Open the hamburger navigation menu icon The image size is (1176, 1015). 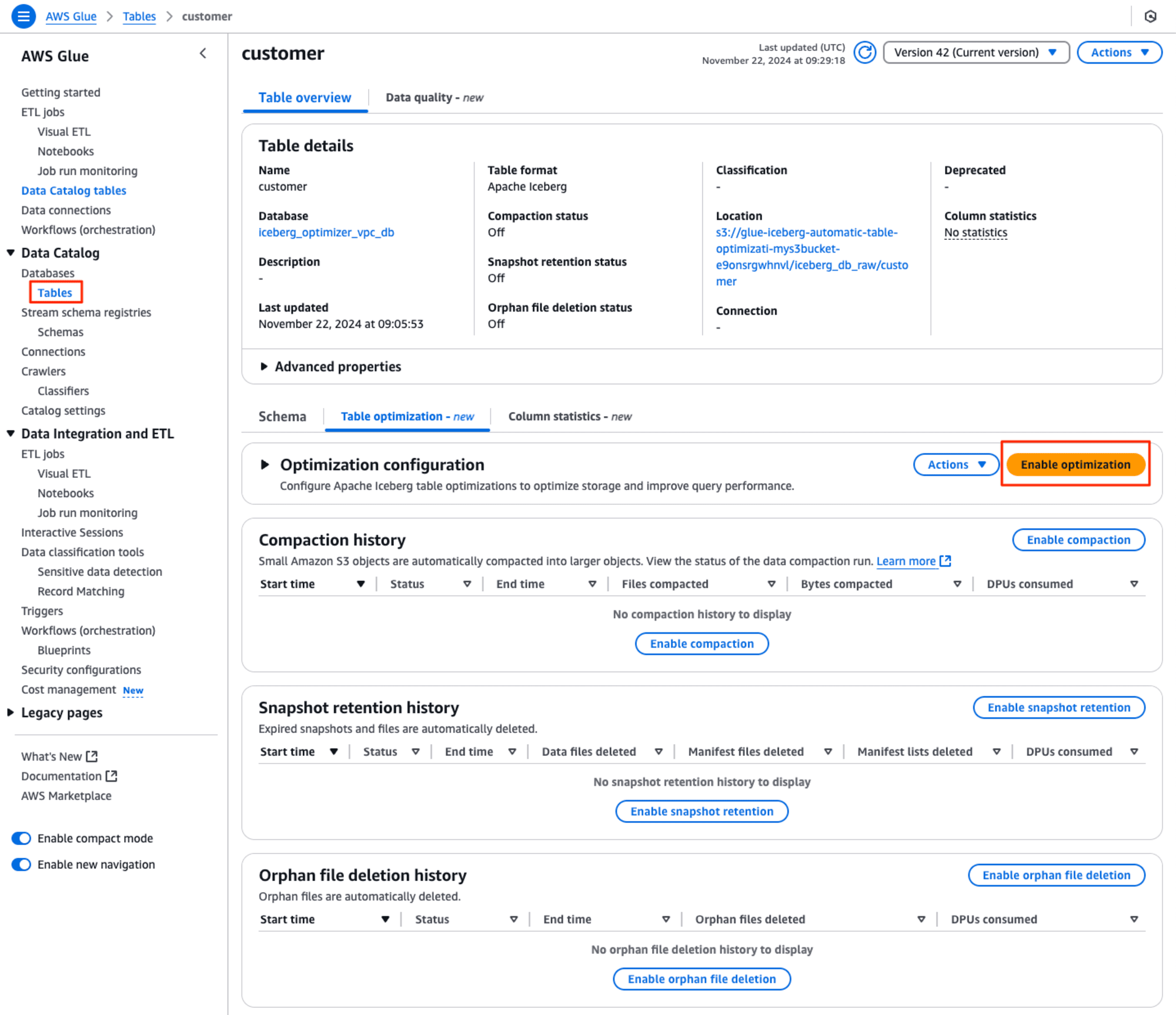(24, 16)
